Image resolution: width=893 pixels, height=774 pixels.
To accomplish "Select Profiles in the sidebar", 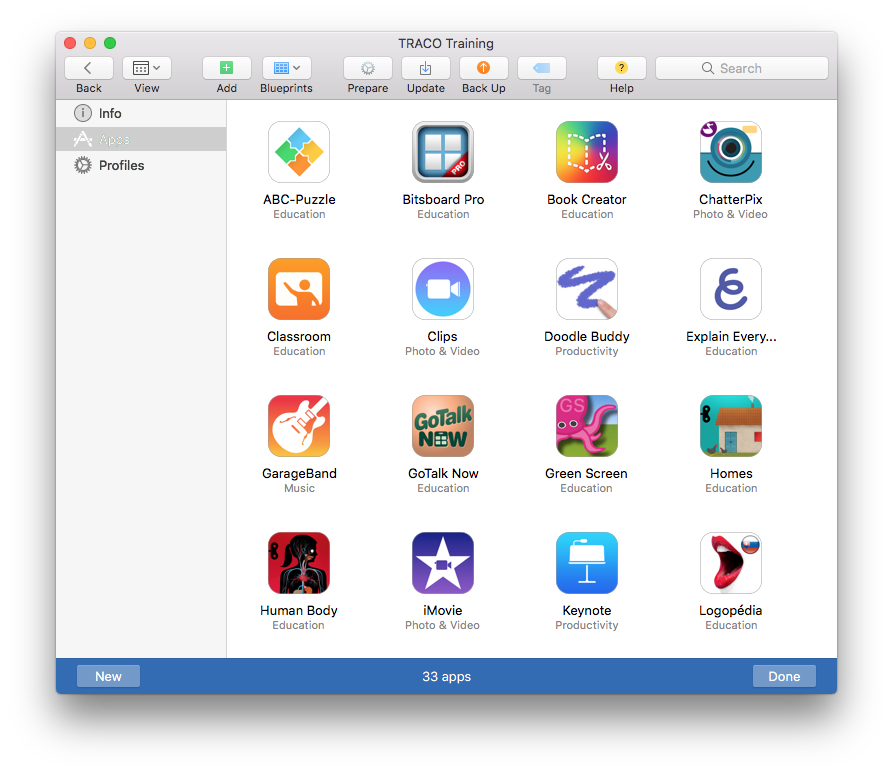I will click(141, 165).
